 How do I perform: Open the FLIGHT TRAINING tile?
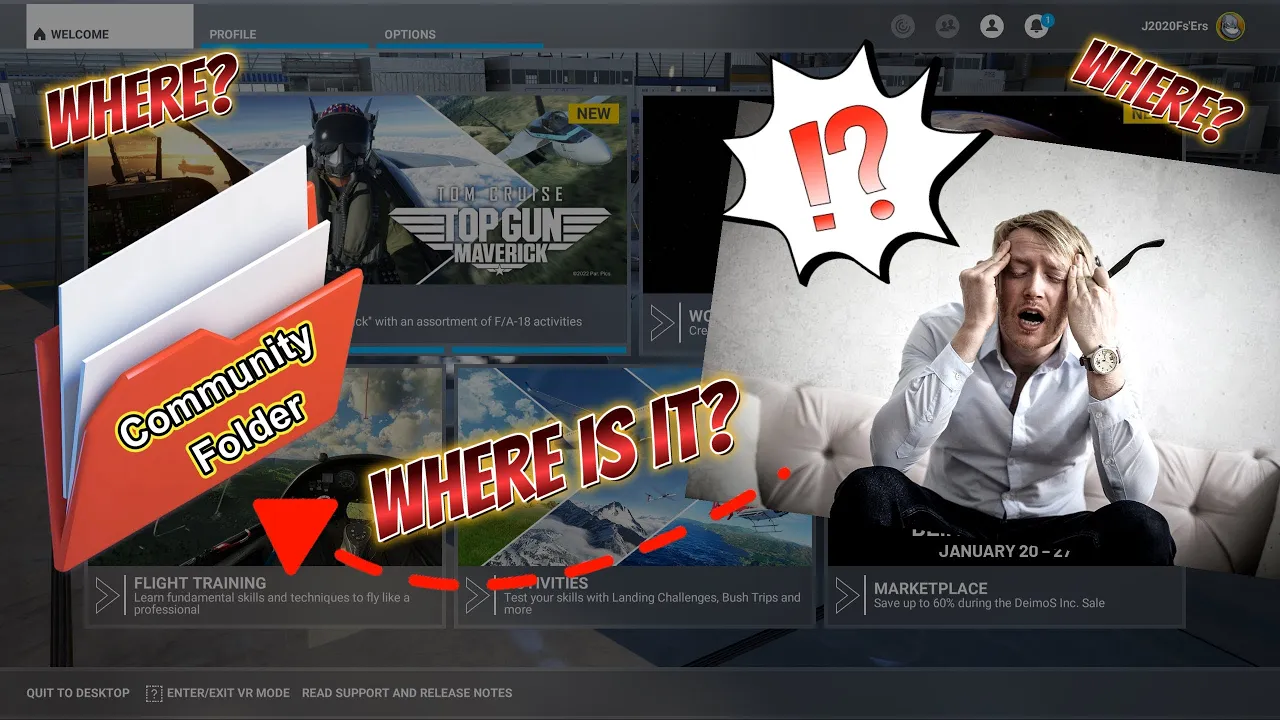pos(264,496)
